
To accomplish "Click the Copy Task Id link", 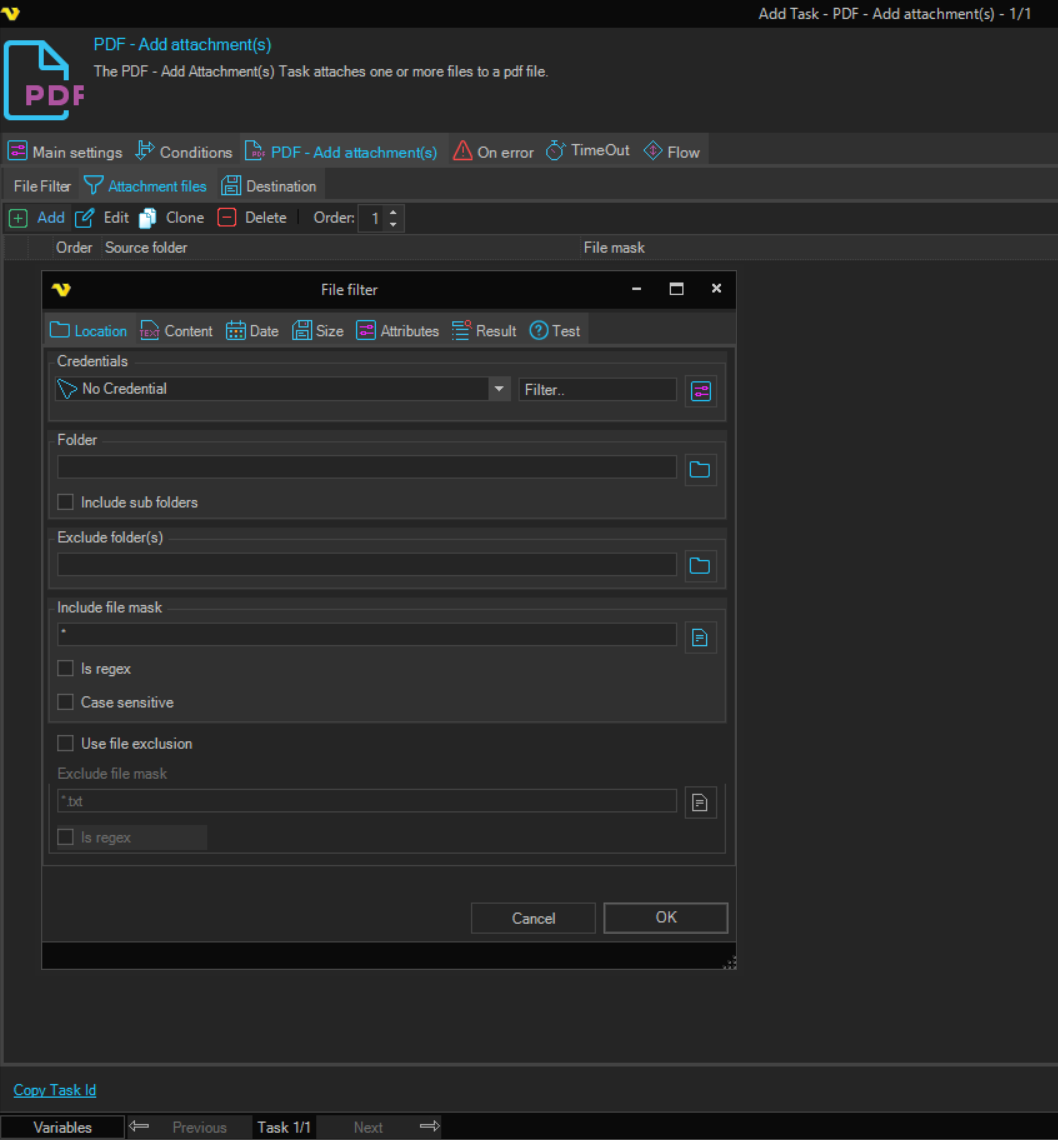I will point(55,1090).
